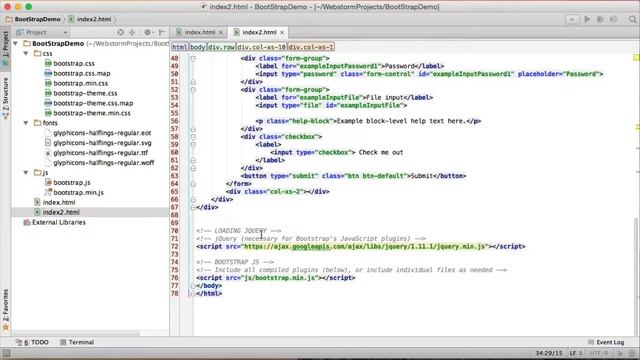Click the Run play icon
The image size is (640, 360).
coord(587,19)
